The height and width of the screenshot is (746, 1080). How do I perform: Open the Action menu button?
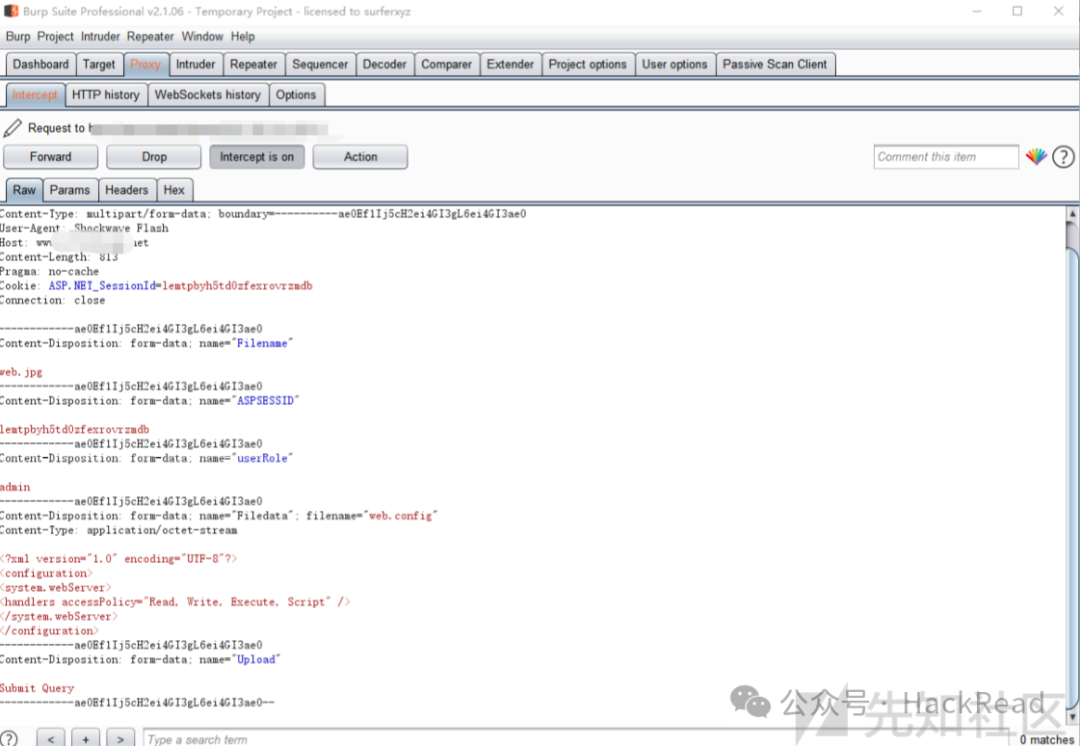coord(360,157)
